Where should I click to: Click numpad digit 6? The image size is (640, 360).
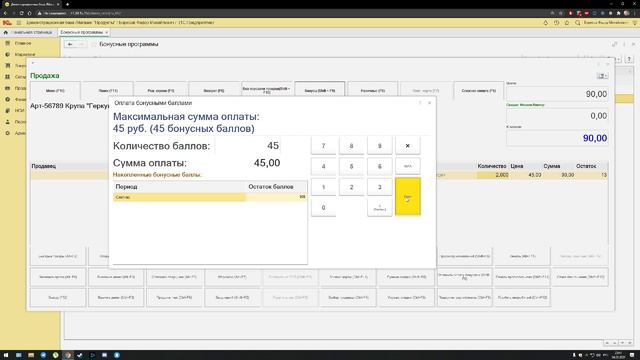tap(380, 166)
